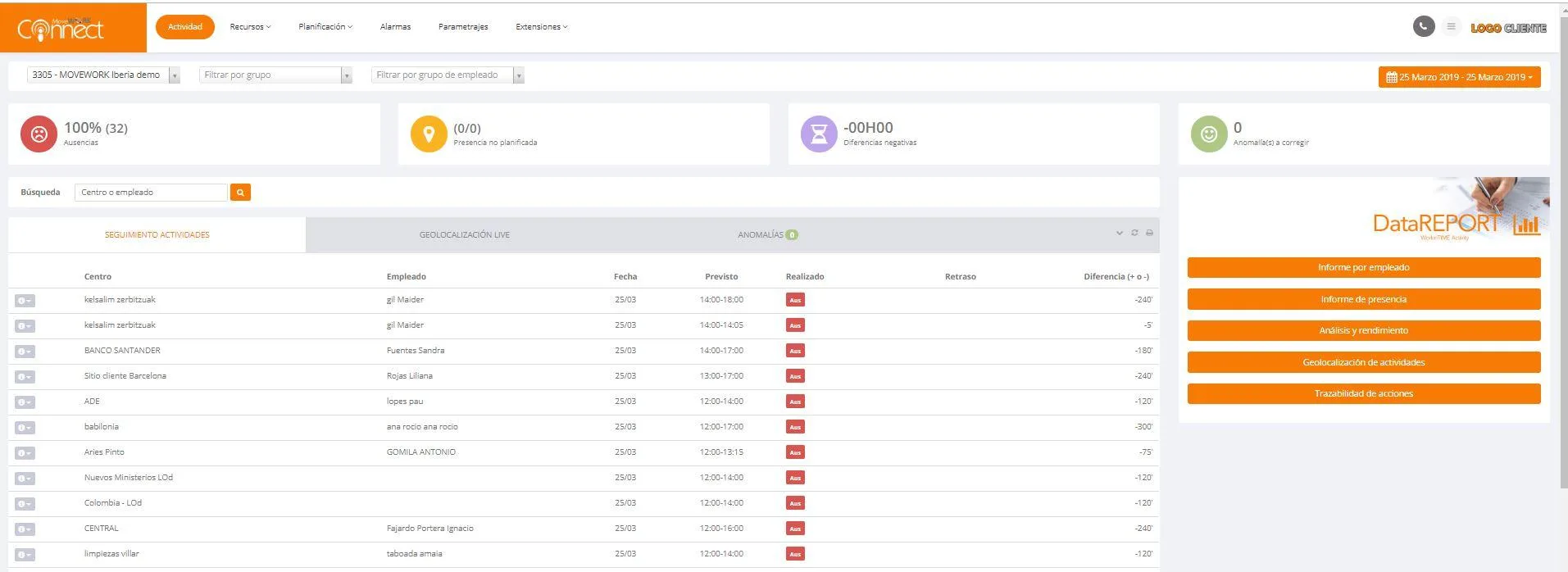Open info dropdown for BANCO SANTANDER row
The image size is (1568, 572).
(x=25, y=352)
